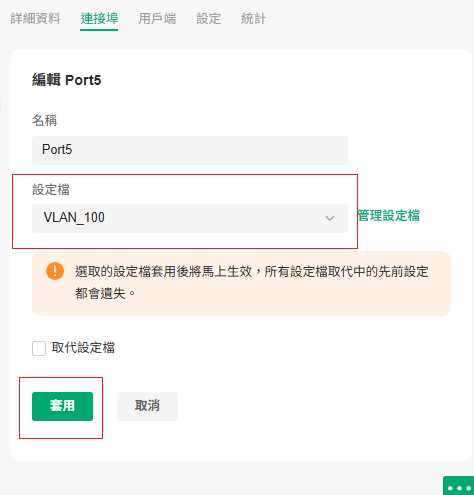This screenshot has height=495, width=474.
Task: Cancel editing with the 取消 button
Action: [x=147, y=406]
